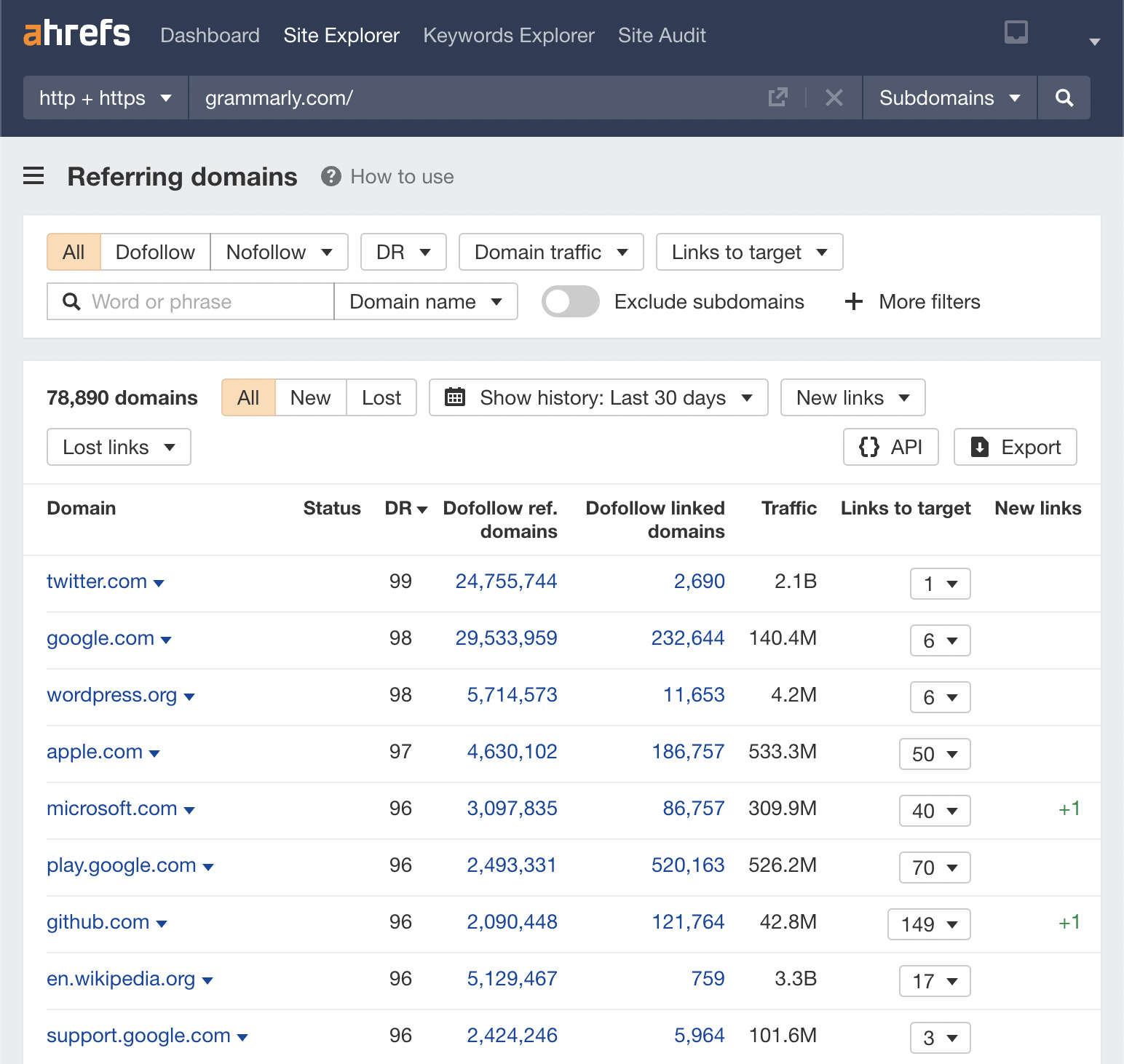Open grammarly.com in a new window
Image resolution: width=1124 pixels, height=1064 pixels.
[x=778, y=97]
